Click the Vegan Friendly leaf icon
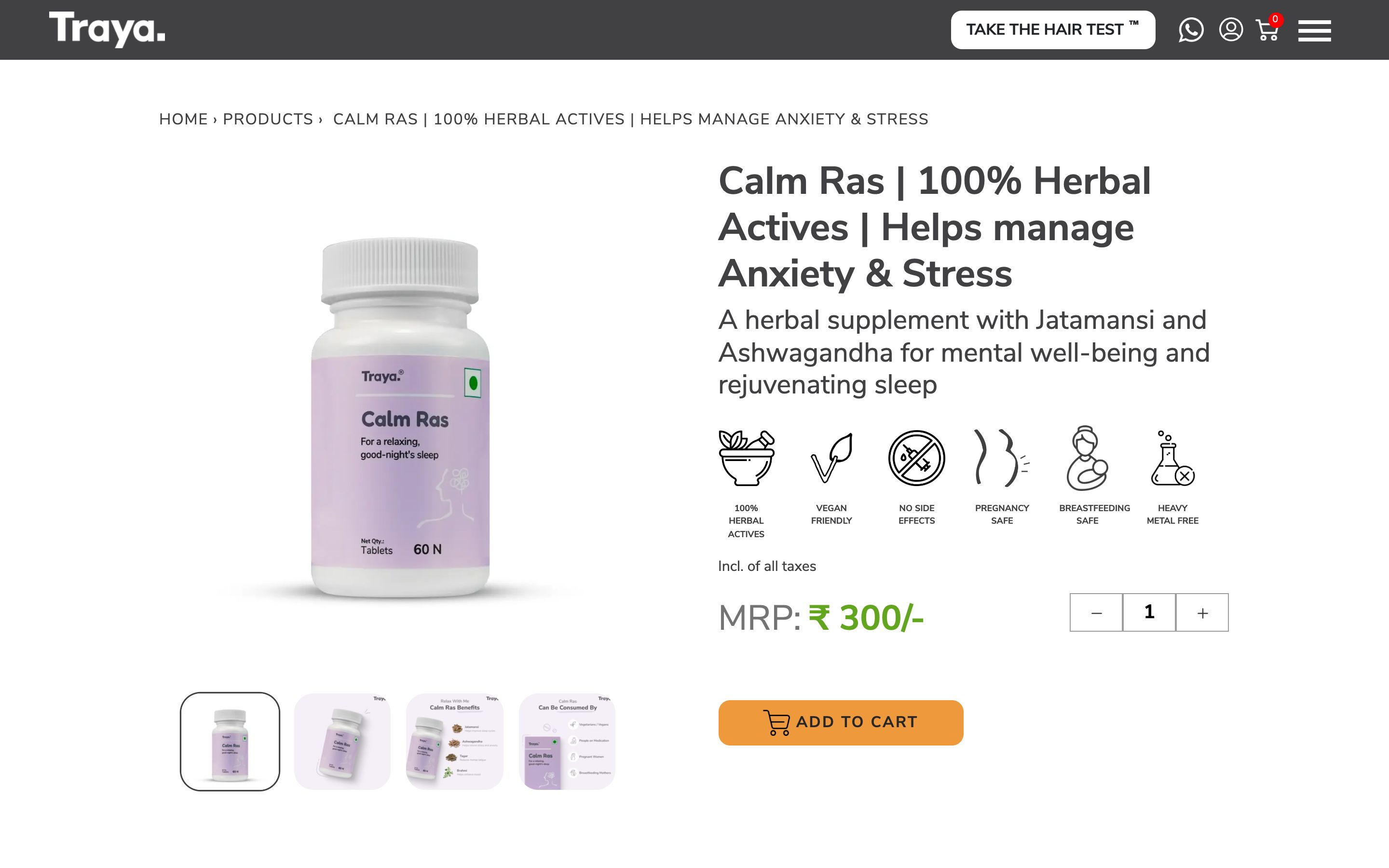Screen dimensions: 1389x868 tap(831, 458)
